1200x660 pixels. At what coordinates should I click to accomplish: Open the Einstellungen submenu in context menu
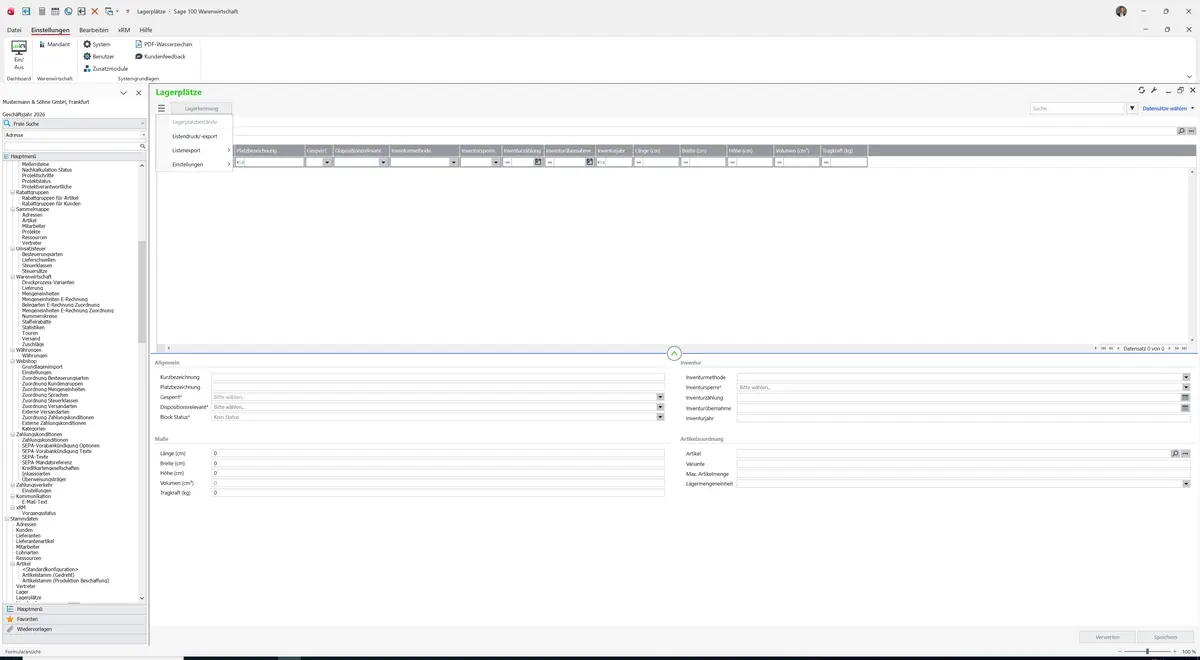click(194, 164)
